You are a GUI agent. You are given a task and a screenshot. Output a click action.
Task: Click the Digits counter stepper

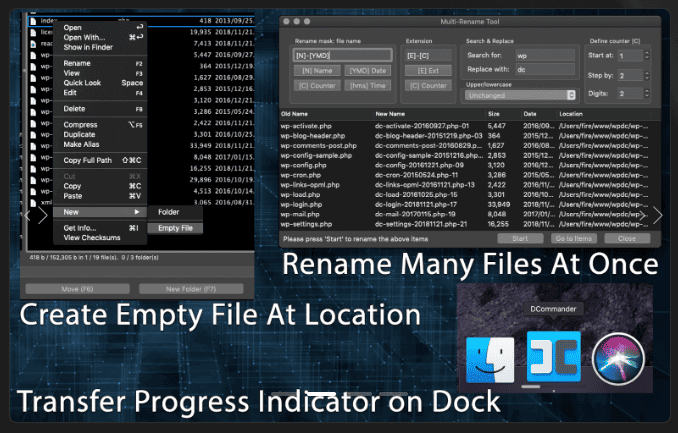(x=646, y=93)
